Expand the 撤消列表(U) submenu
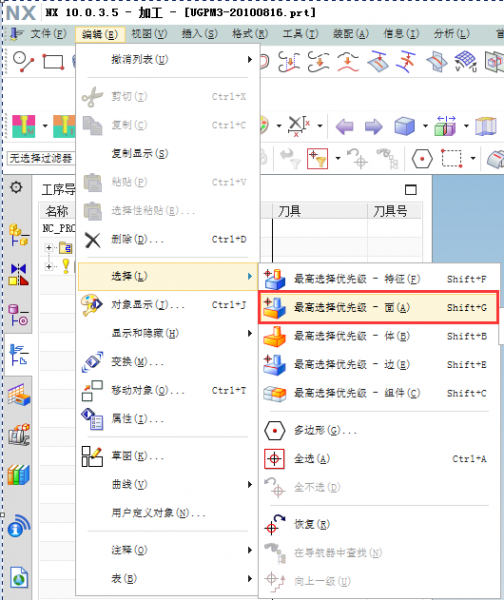This screenshot has height=600, width=504. tap(168, 59)
